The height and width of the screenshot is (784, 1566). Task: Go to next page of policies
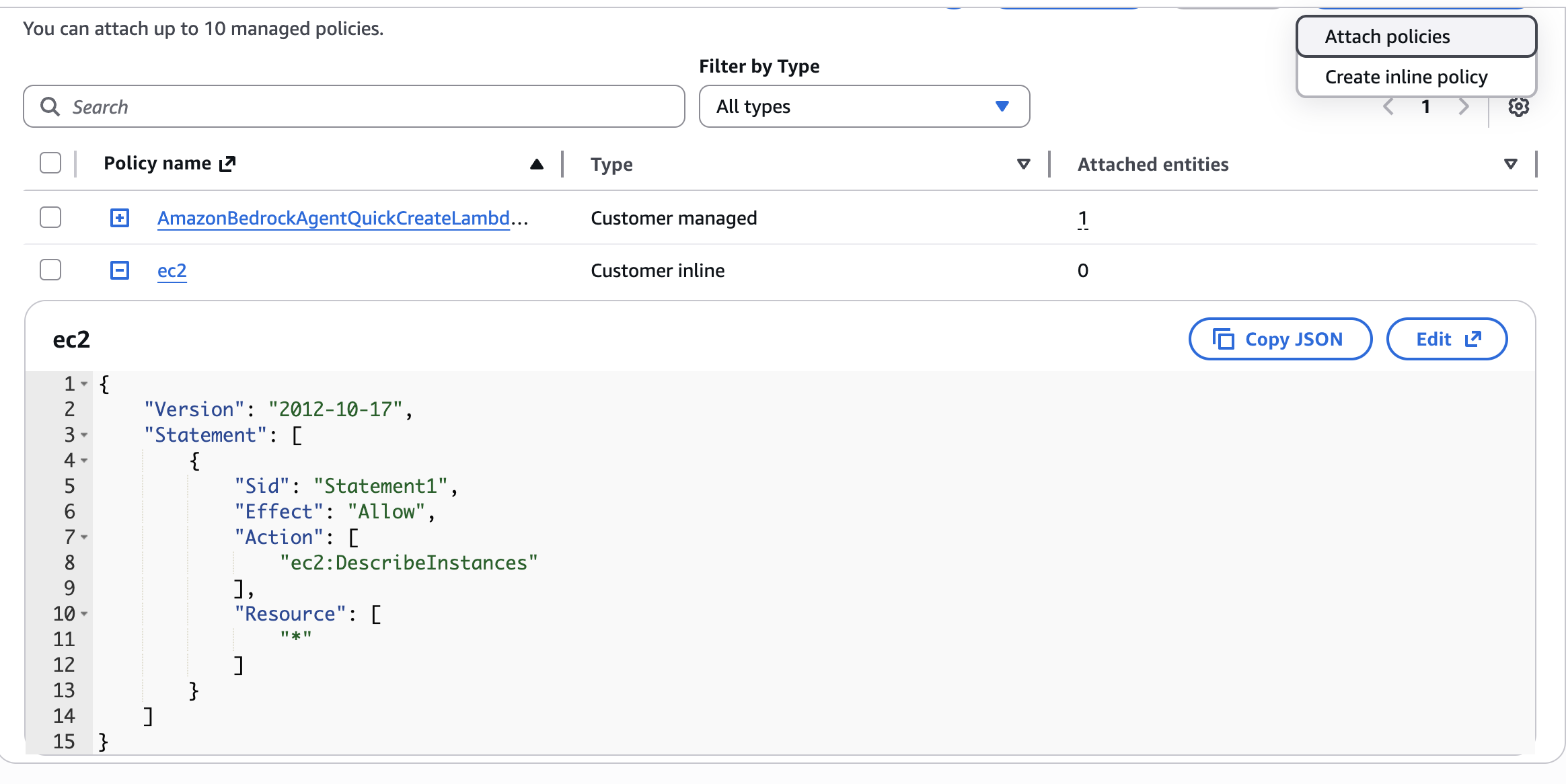point(1464,107)
